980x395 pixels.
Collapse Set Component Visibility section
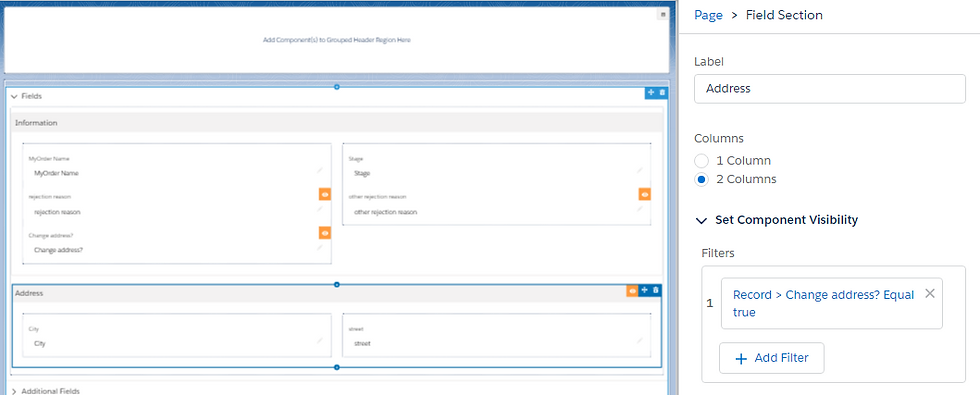[701, 220]
